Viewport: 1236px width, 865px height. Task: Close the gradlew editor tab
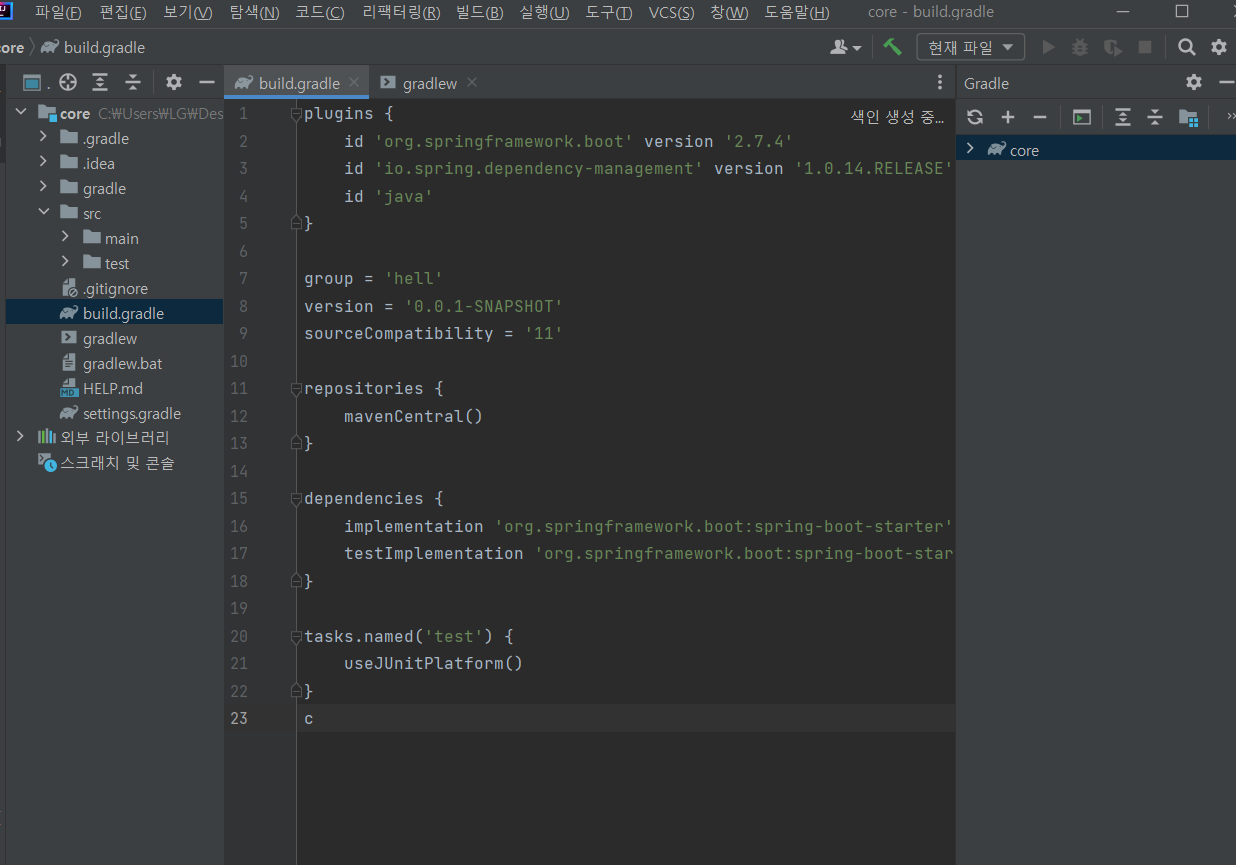pyautogui.click(x=472, y=82)
